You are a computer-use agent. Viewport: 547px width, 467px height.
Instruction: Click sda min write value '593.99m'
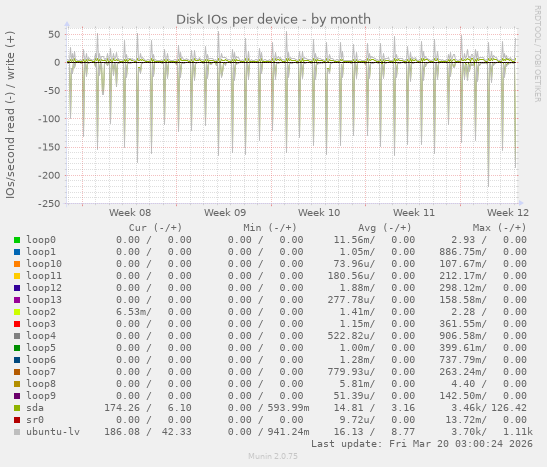pos(289,408)
